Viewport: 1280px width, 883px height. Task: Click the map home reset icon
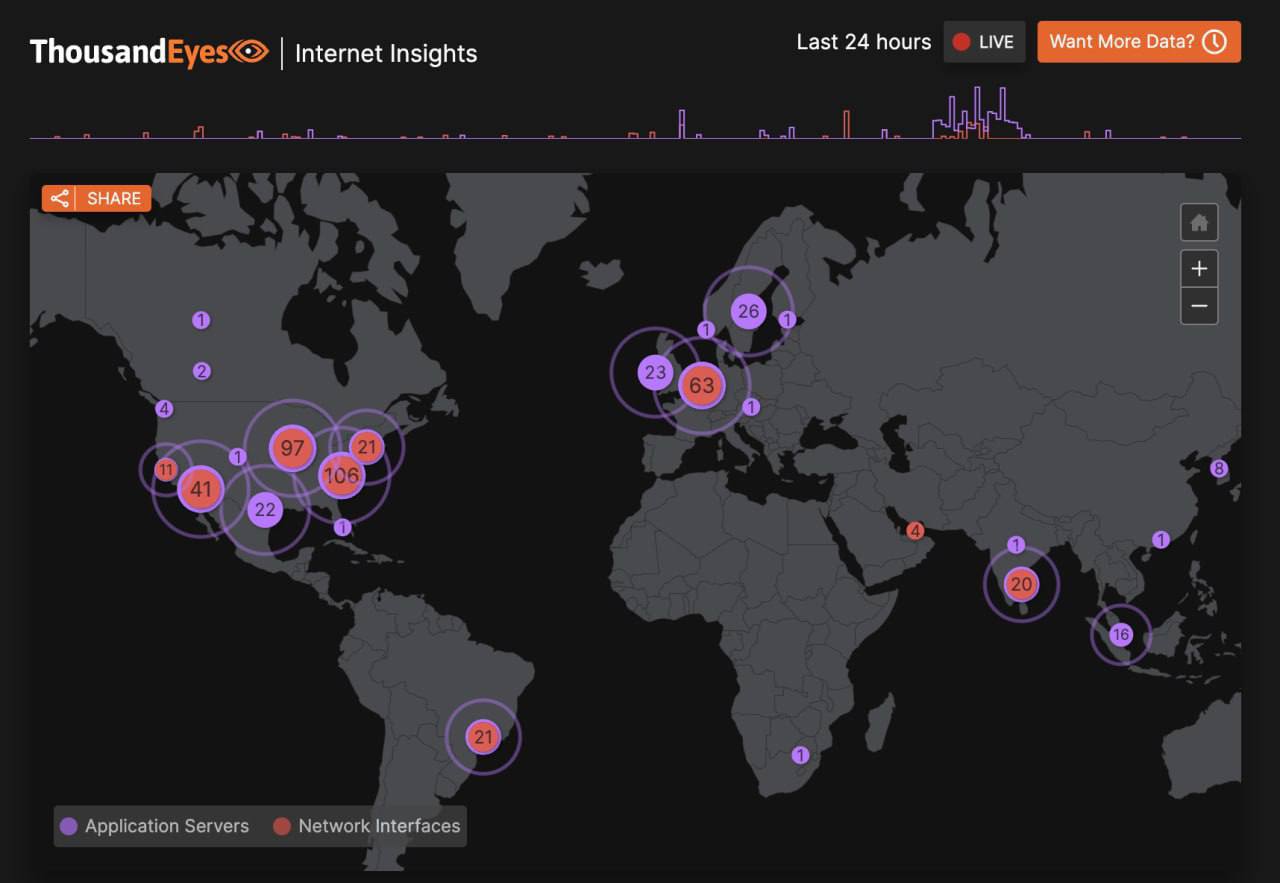[x=1199, y=223]
